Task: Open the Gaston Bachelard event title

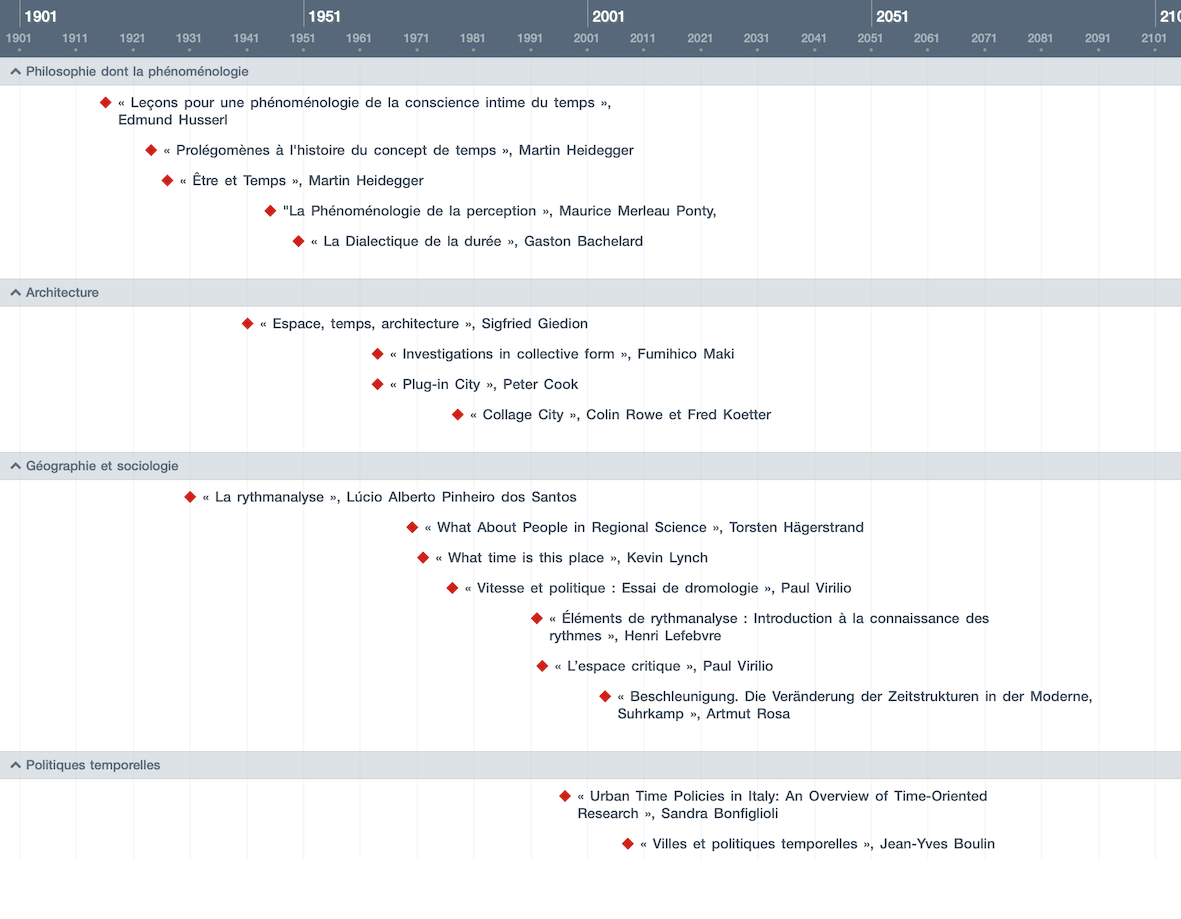Action: click(x=477, y=241)
